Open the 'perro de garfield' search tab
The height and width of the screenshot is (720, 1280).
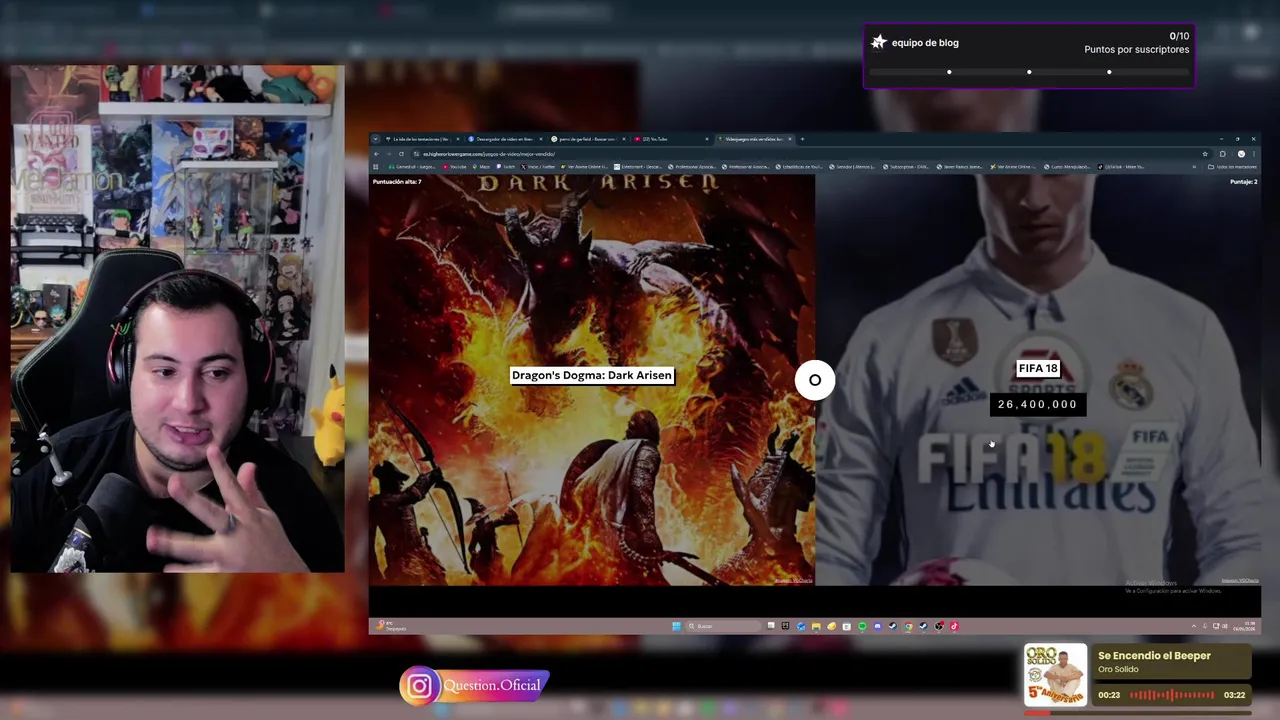coord(586,139)
